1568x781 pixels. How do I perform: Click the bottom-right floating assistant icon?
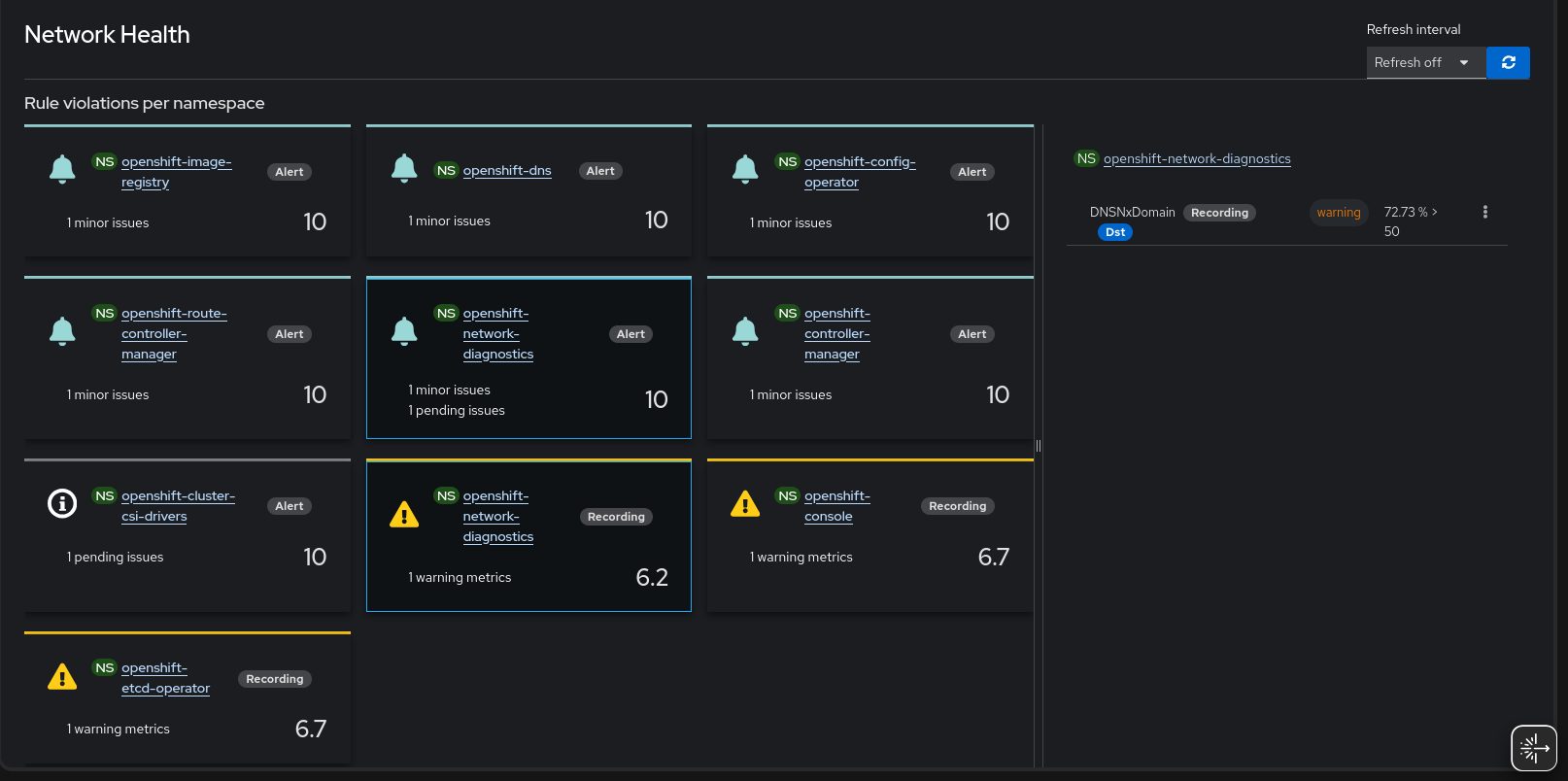point(1533,748)
